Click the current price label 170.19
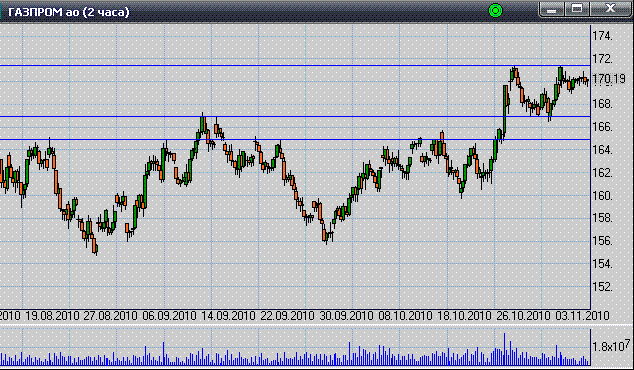Viewport: 634px width, 370px height. [609, 79]
